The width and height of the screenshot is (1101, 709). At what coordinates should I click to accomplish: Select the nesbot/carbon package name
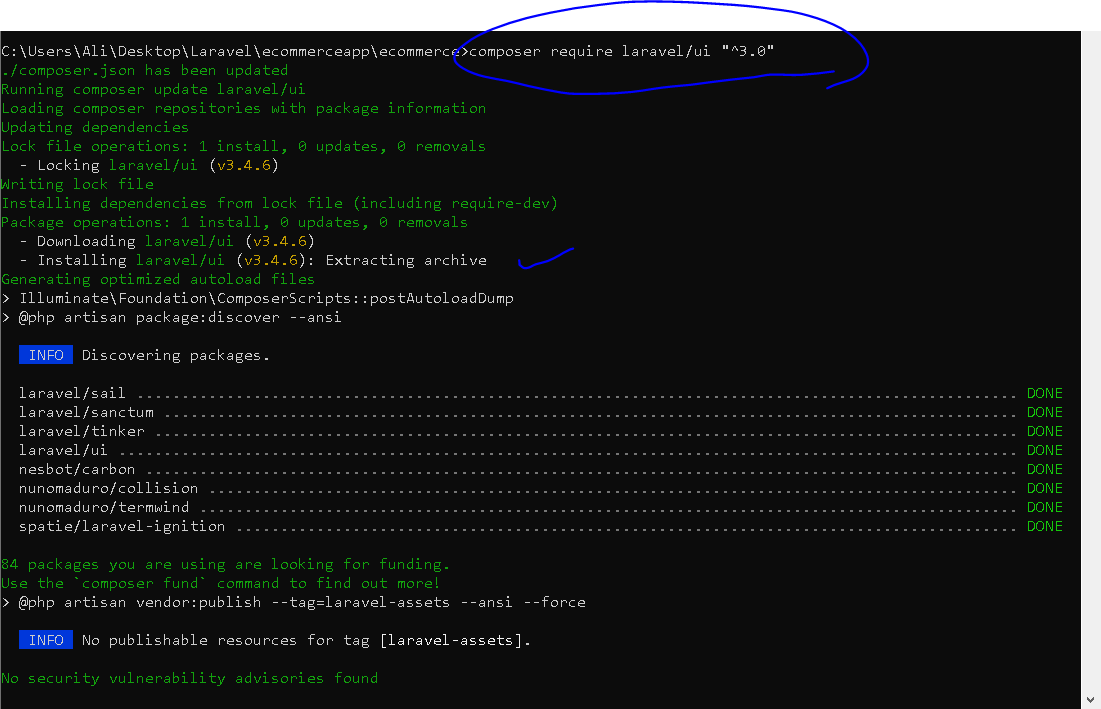tap(77, 469)
